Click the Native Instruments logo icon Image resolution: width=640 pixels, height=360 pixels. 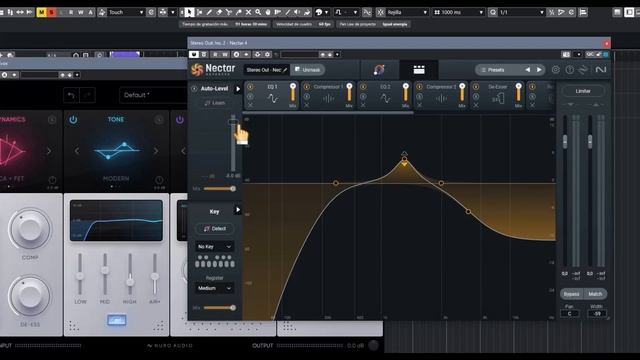601,70
